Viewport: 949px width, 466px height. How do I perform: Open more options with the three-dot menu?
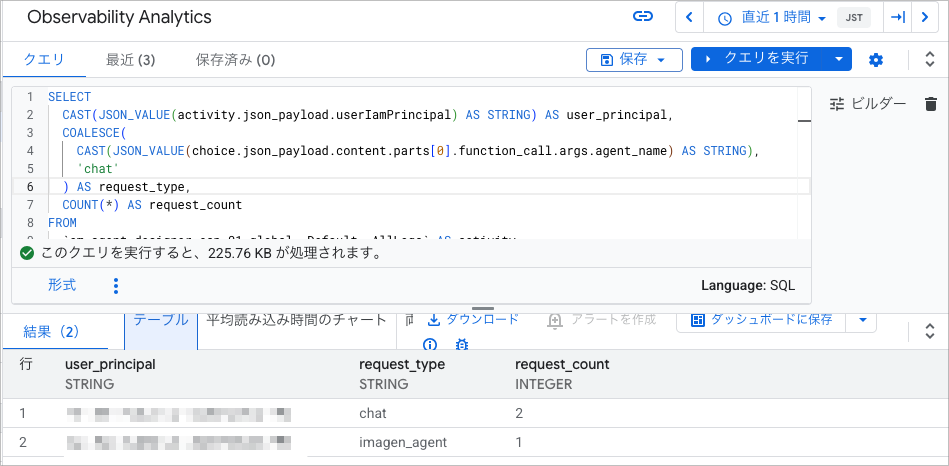tap(116, 286)
